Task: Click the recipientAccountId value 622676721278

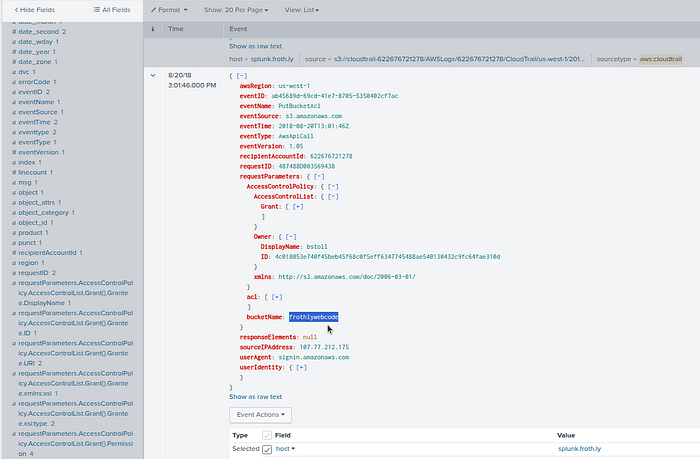Action: click(331, 156)
